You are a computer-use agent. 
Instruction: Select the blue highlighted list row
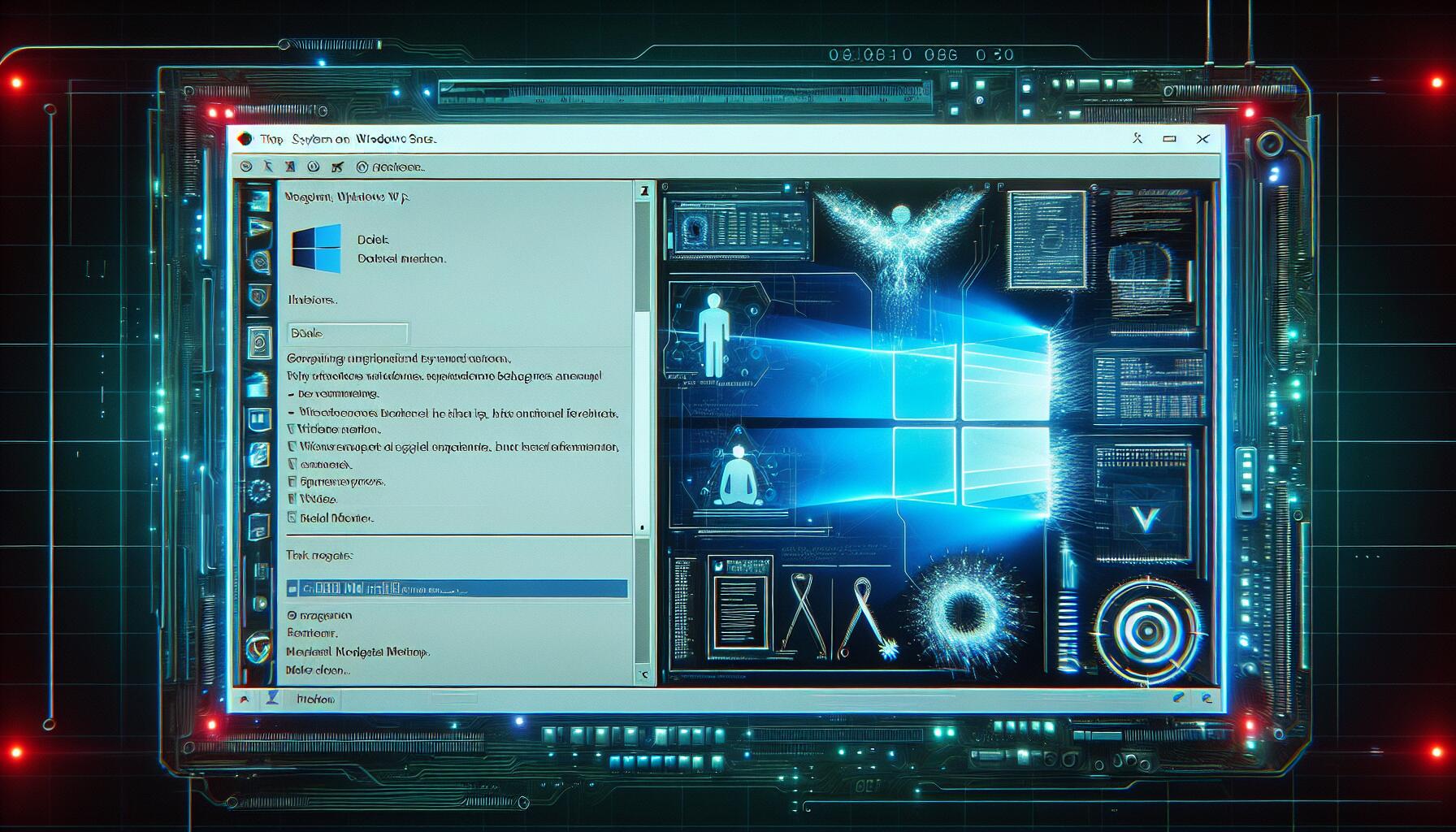point(457,588)
